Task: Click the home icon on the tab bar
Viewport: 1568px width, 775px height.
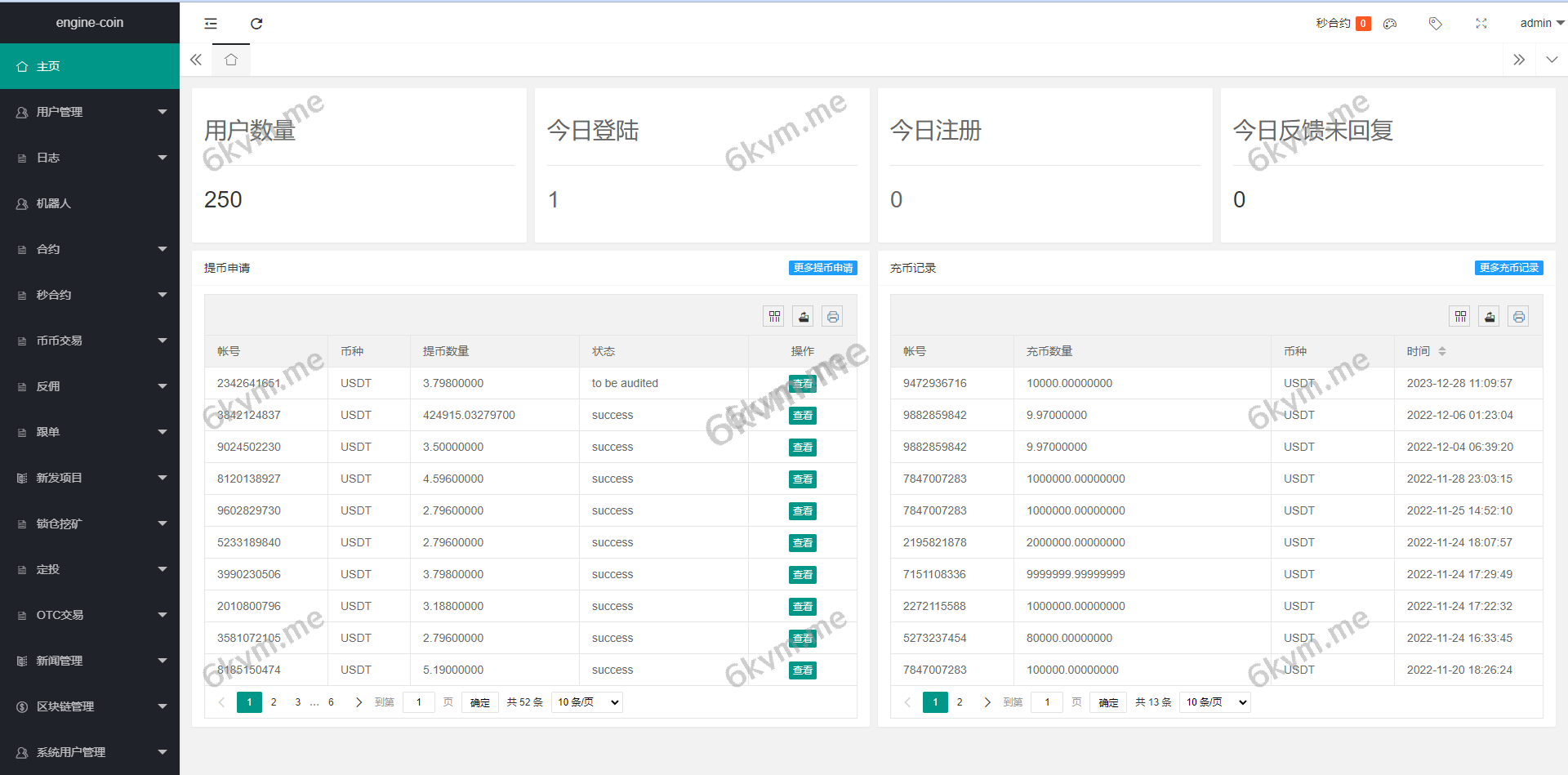Action: click(x=230, y=59)
